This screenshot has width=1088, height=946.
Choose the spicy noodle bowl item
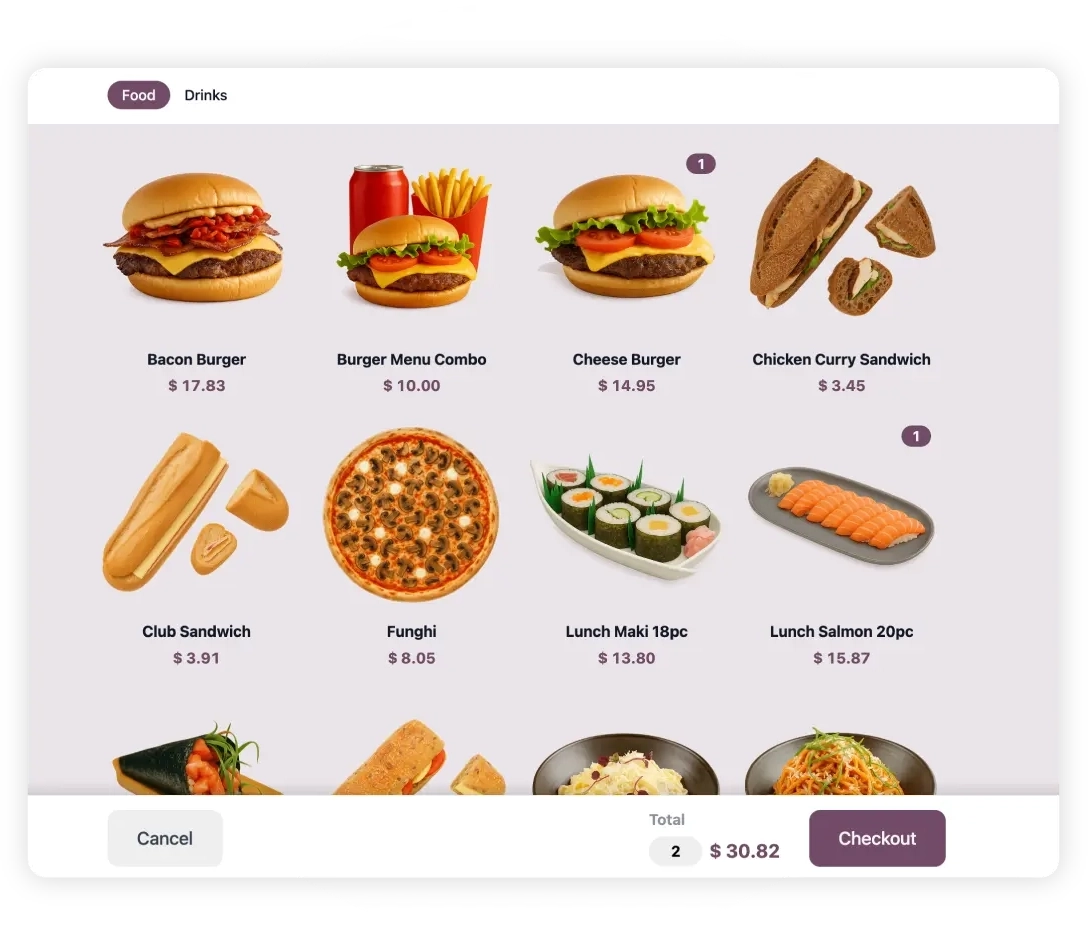(840, 761)
